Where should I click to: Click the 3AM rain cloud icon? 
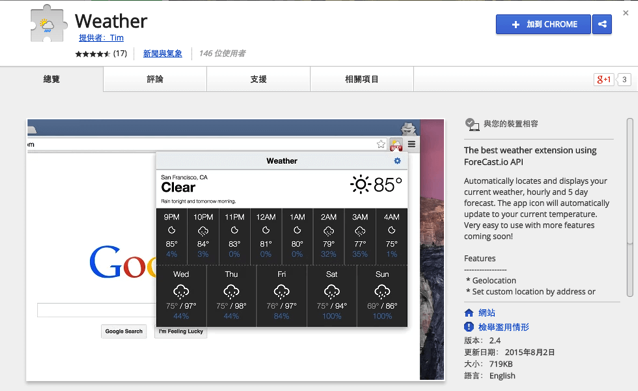pyautogui.click(x=360, y=231)
